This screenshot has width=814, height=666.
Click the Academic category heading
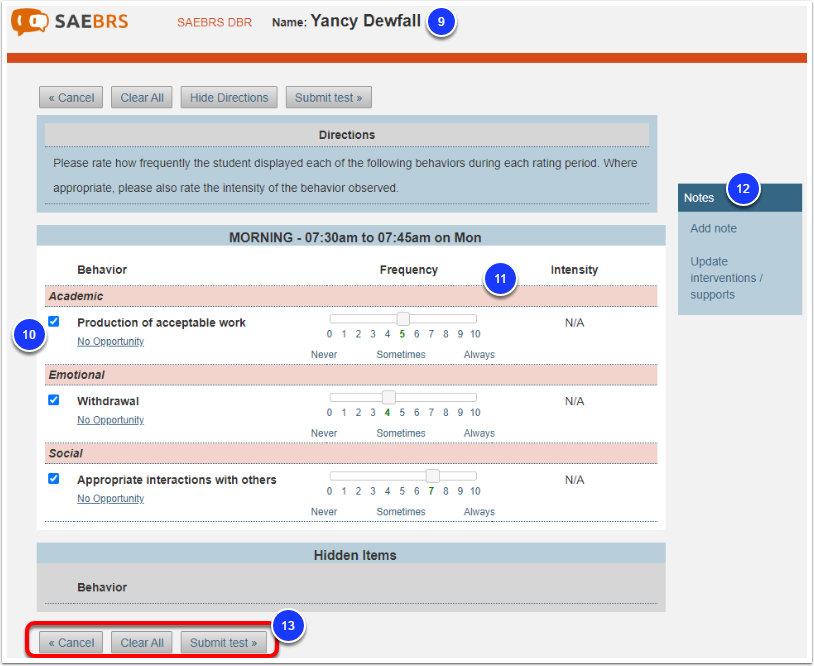pyautogui.click(x=351, y=296)
